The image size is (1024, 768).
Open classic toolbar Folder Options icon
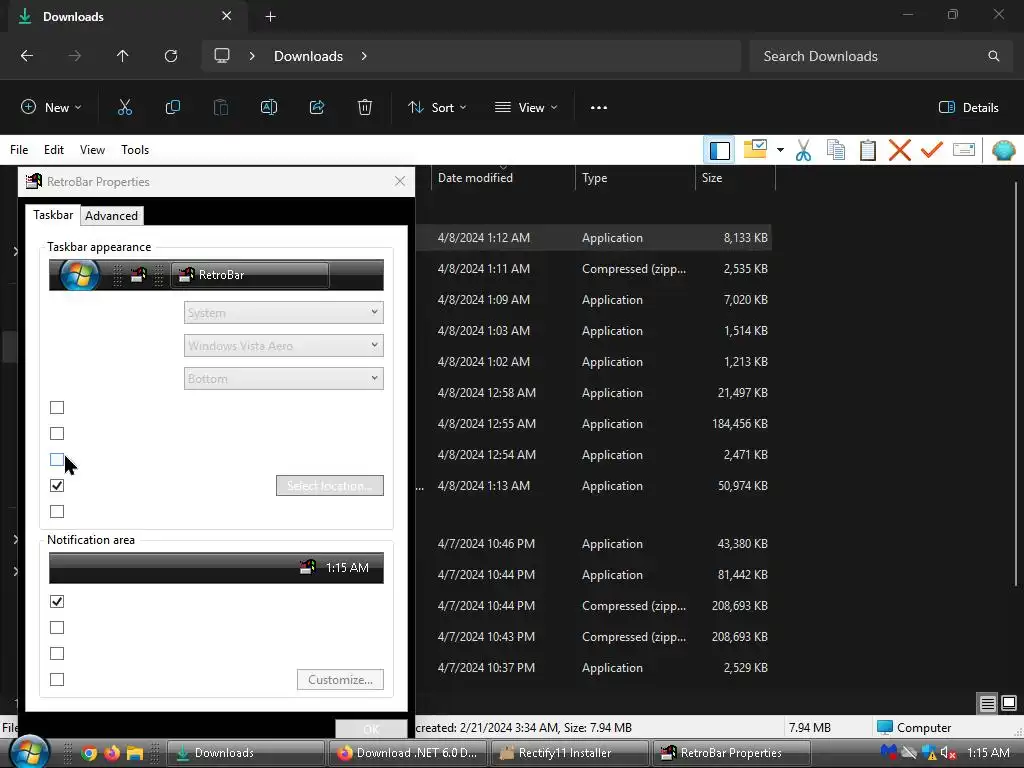tap(755, 150)
